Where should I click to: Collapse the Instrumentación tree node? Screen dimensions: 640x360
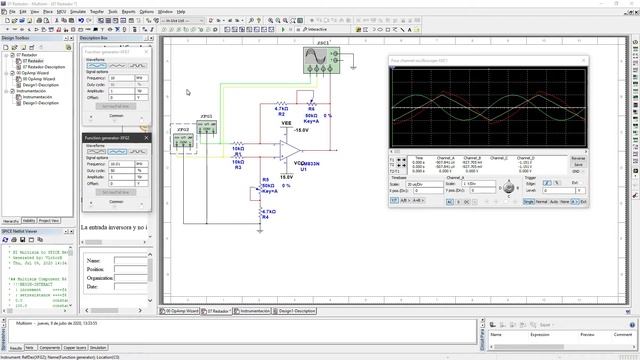tap(7, 91)
